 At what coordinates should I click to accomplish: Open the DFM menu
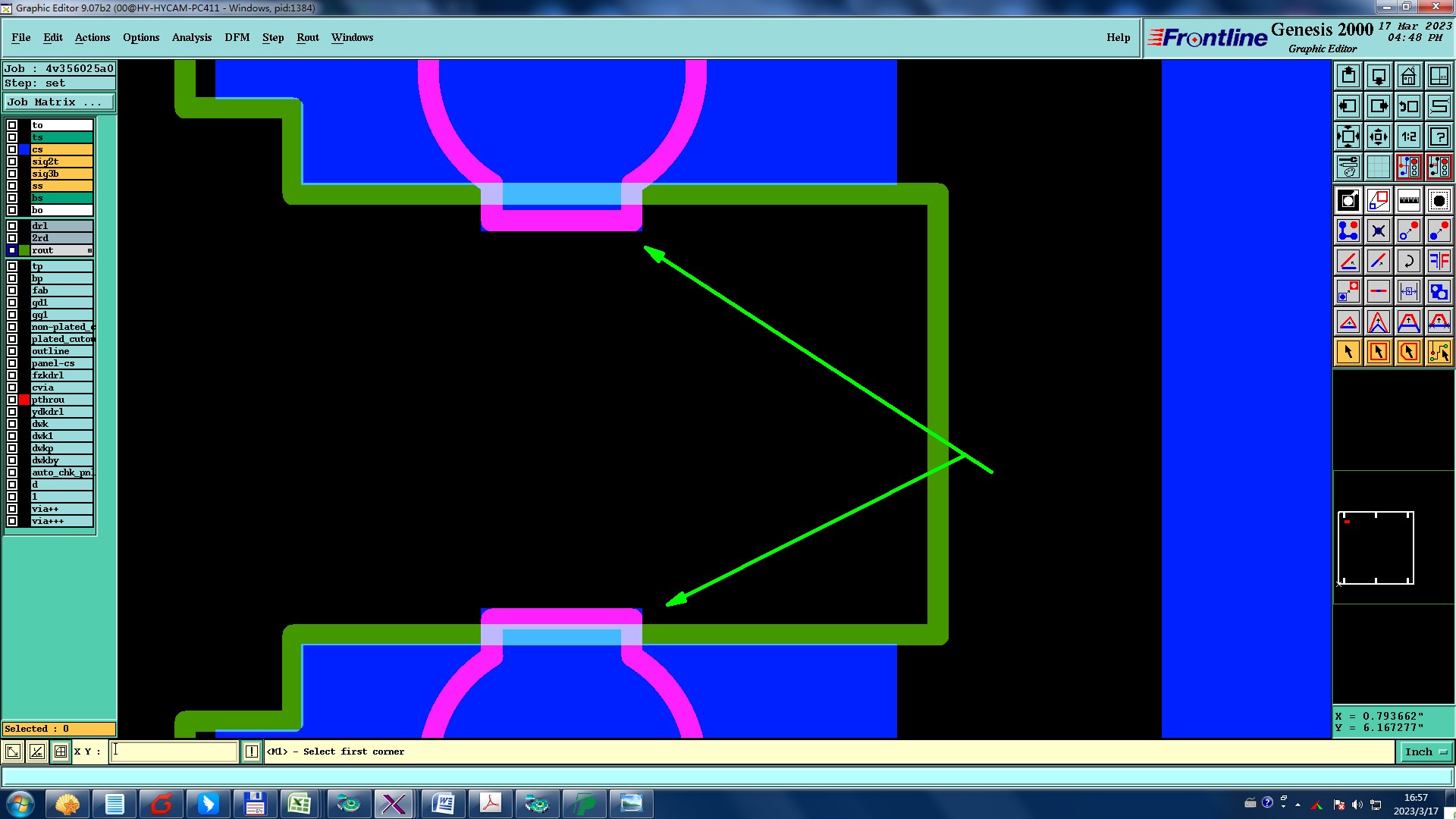(237, 37)
